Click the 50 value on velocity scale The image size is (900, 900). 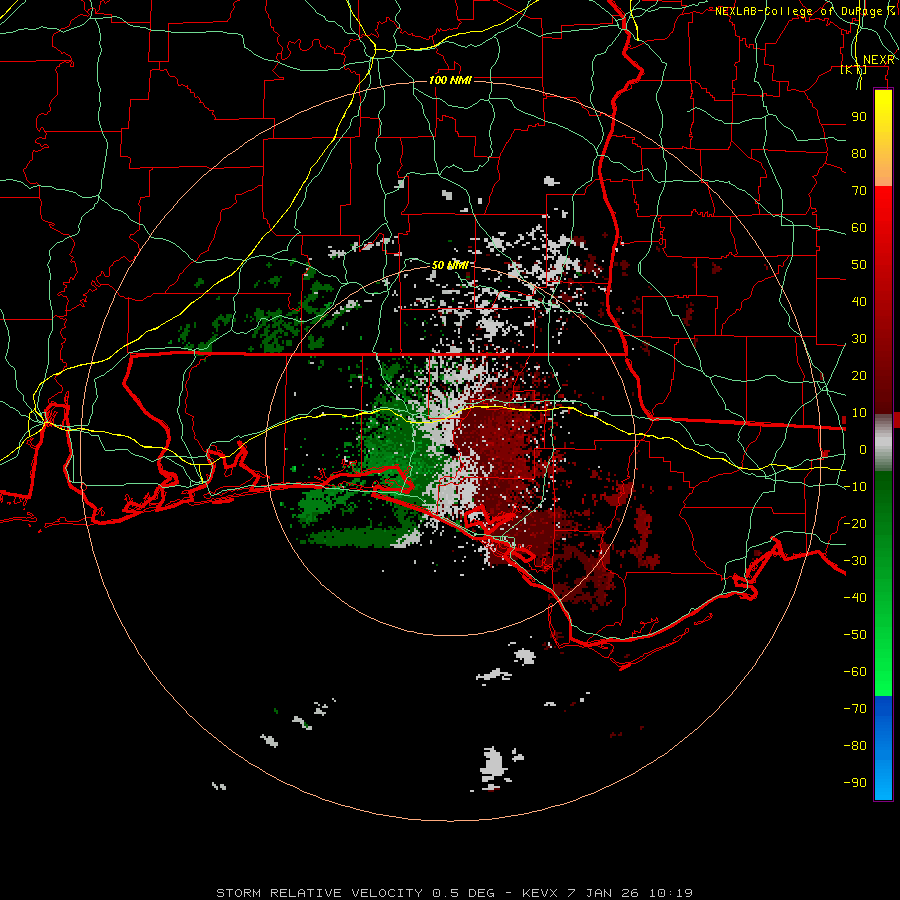859,265
